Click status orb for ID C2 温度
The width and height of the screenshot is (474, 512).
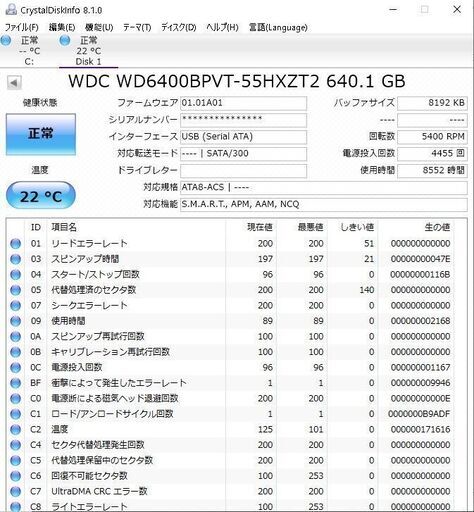click(15, 430)
